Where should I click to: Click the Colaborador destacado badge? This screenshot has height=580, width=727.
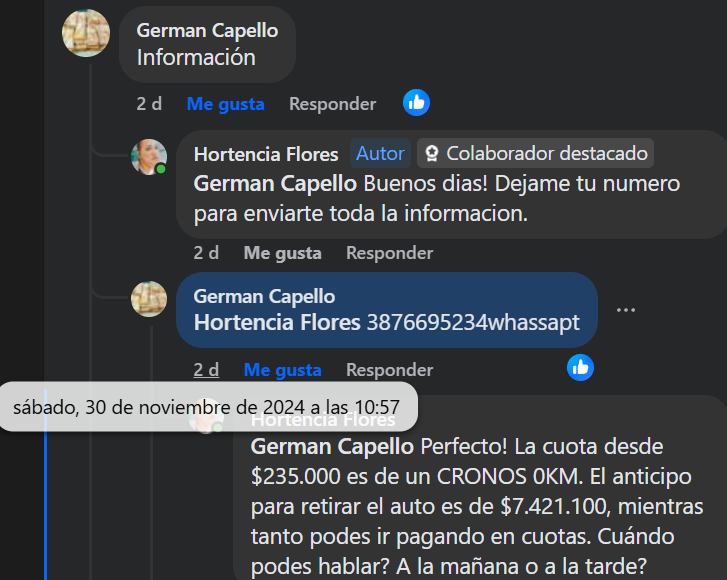pyautogui.click(x=536, y=153)
